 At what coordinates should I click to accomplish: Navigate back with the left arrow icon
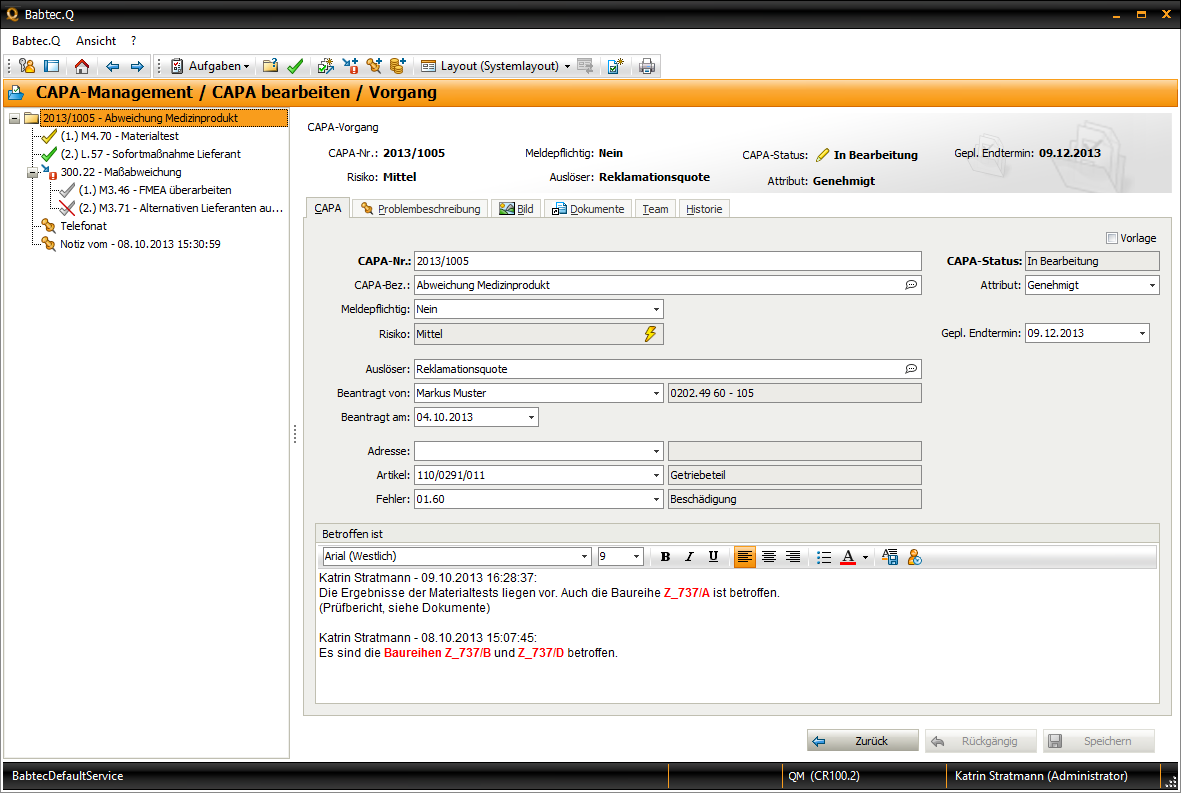click(112, 66)
